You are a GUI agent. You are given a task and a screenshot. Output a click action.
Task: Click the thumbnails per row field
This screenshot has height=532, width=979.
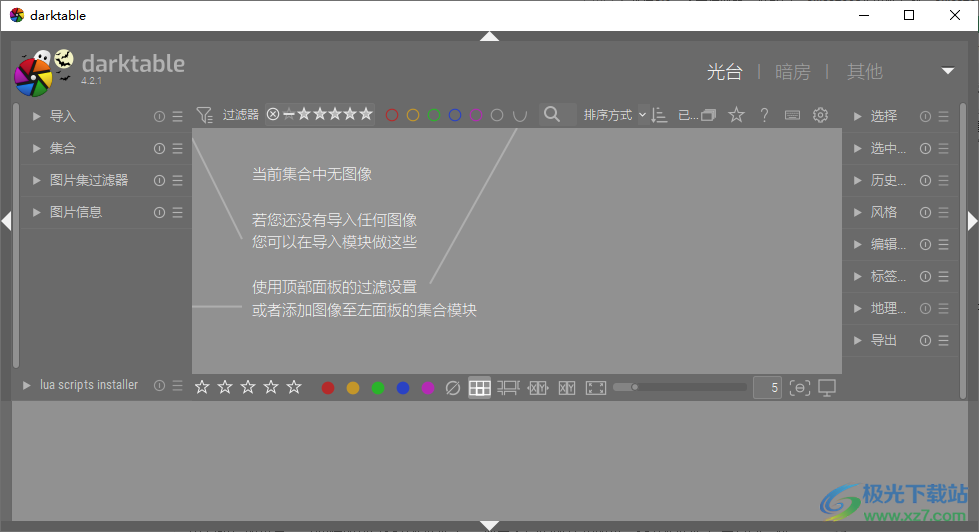coord(767,388)
